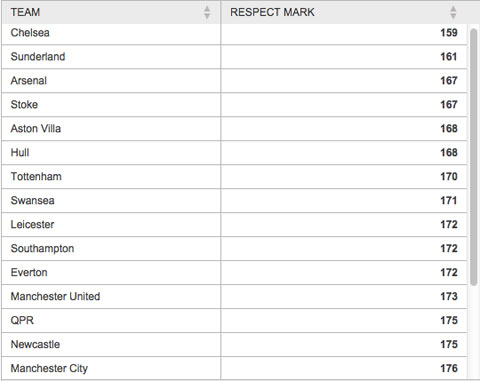
Task: Select the QPR team cell
Action: pyautogui.click(x=111, y=321)
